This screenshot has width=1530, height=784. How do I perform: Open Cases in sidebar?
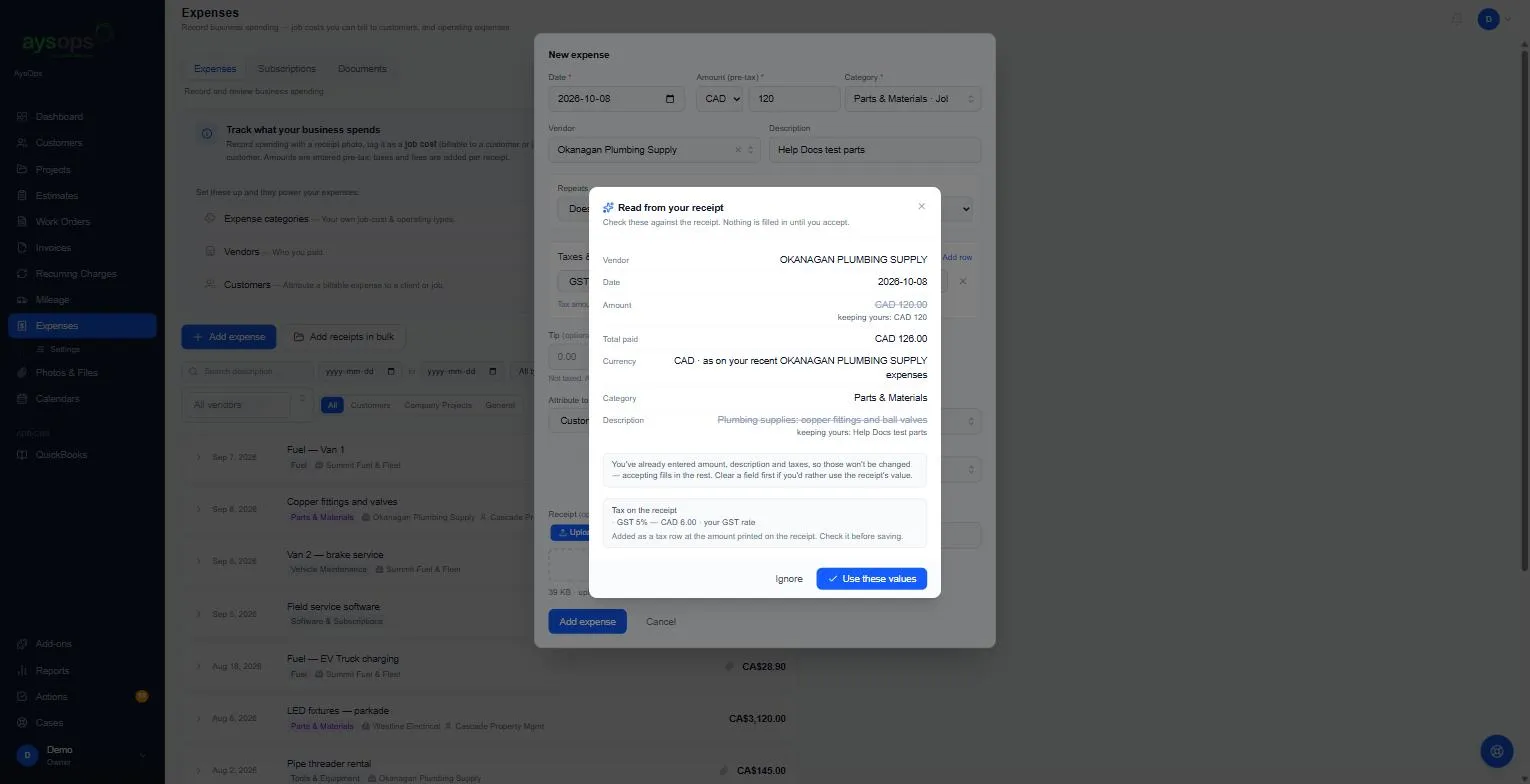coord(49,723)
